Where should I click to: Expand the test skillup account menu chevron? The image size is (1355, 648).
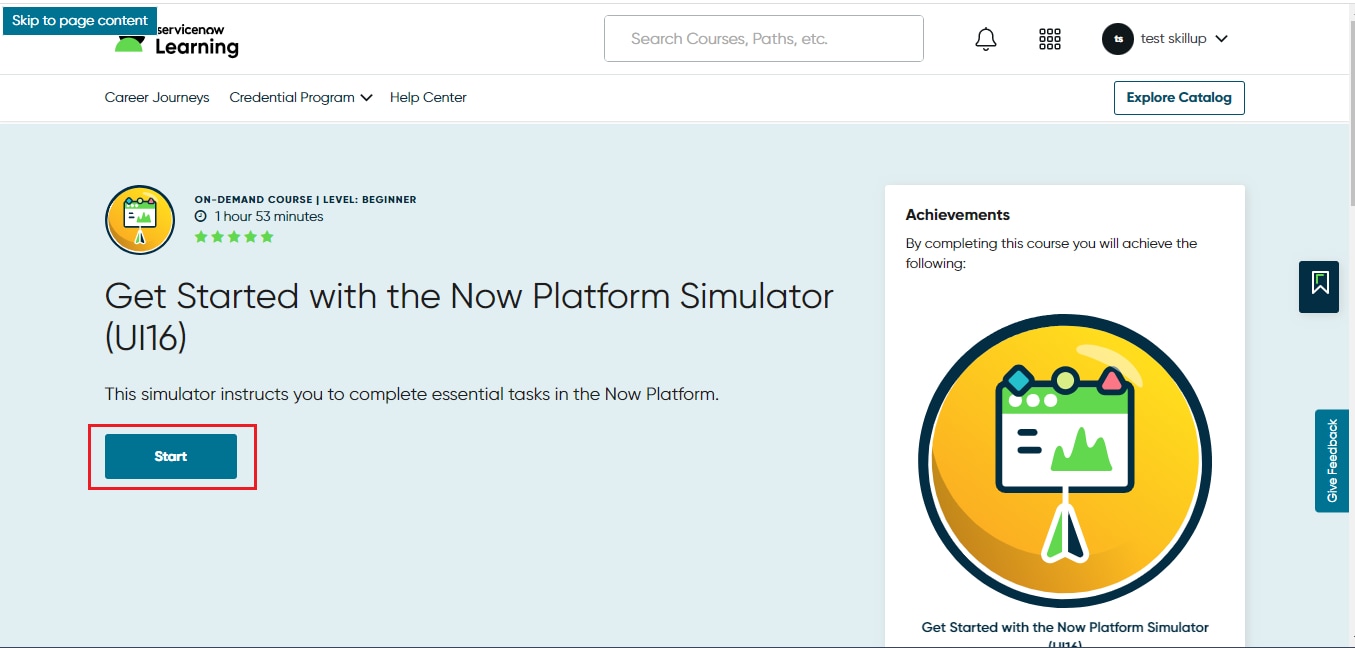pos(1221,39)
